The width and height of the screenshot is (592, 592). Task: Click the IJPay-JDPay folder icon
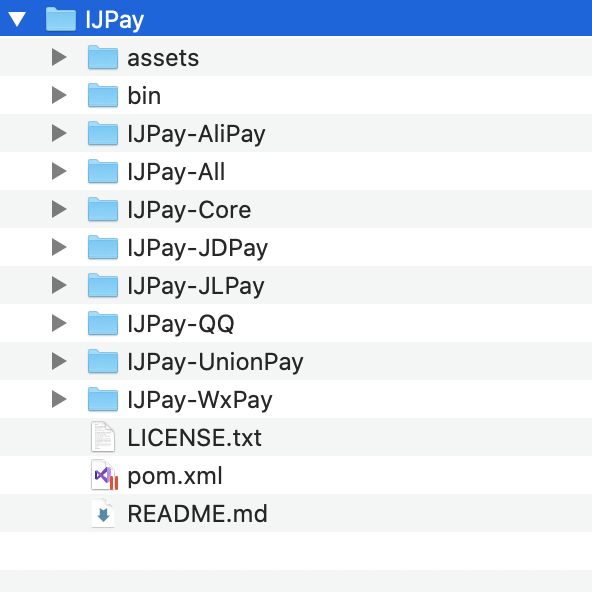point(103,247)
